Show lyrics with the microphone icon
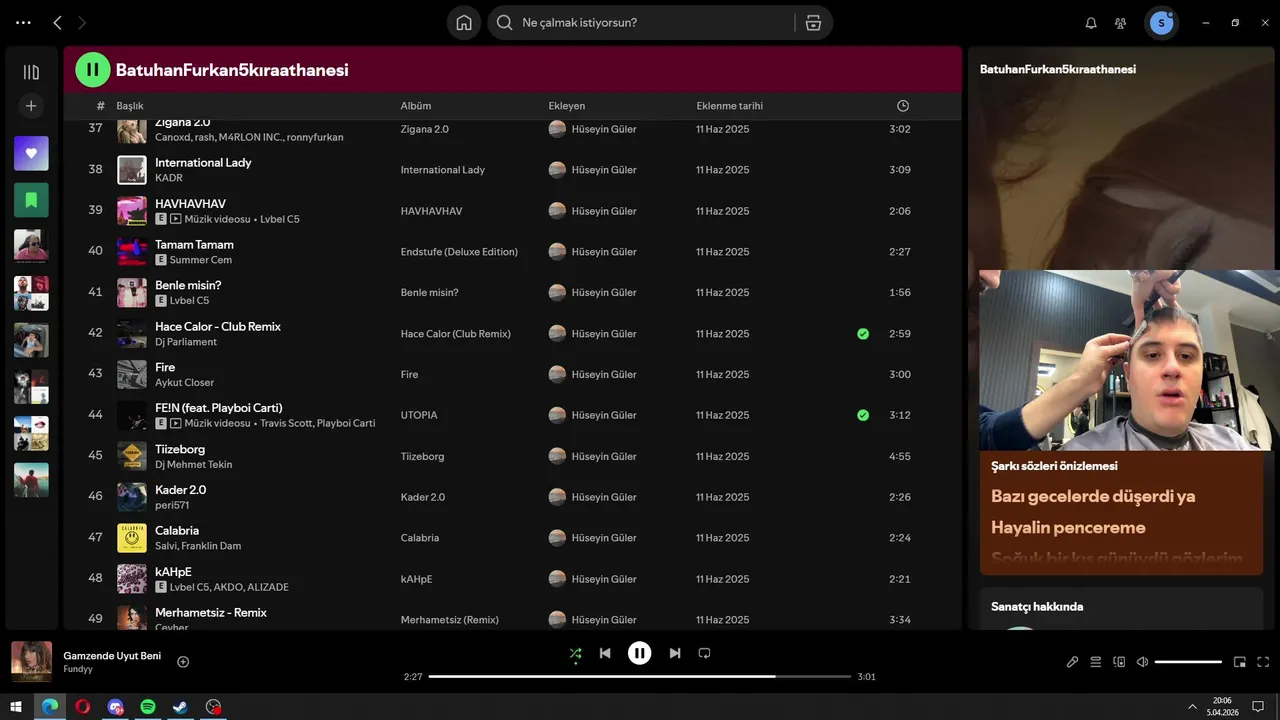1280x720 pixels. point(1072,662)
